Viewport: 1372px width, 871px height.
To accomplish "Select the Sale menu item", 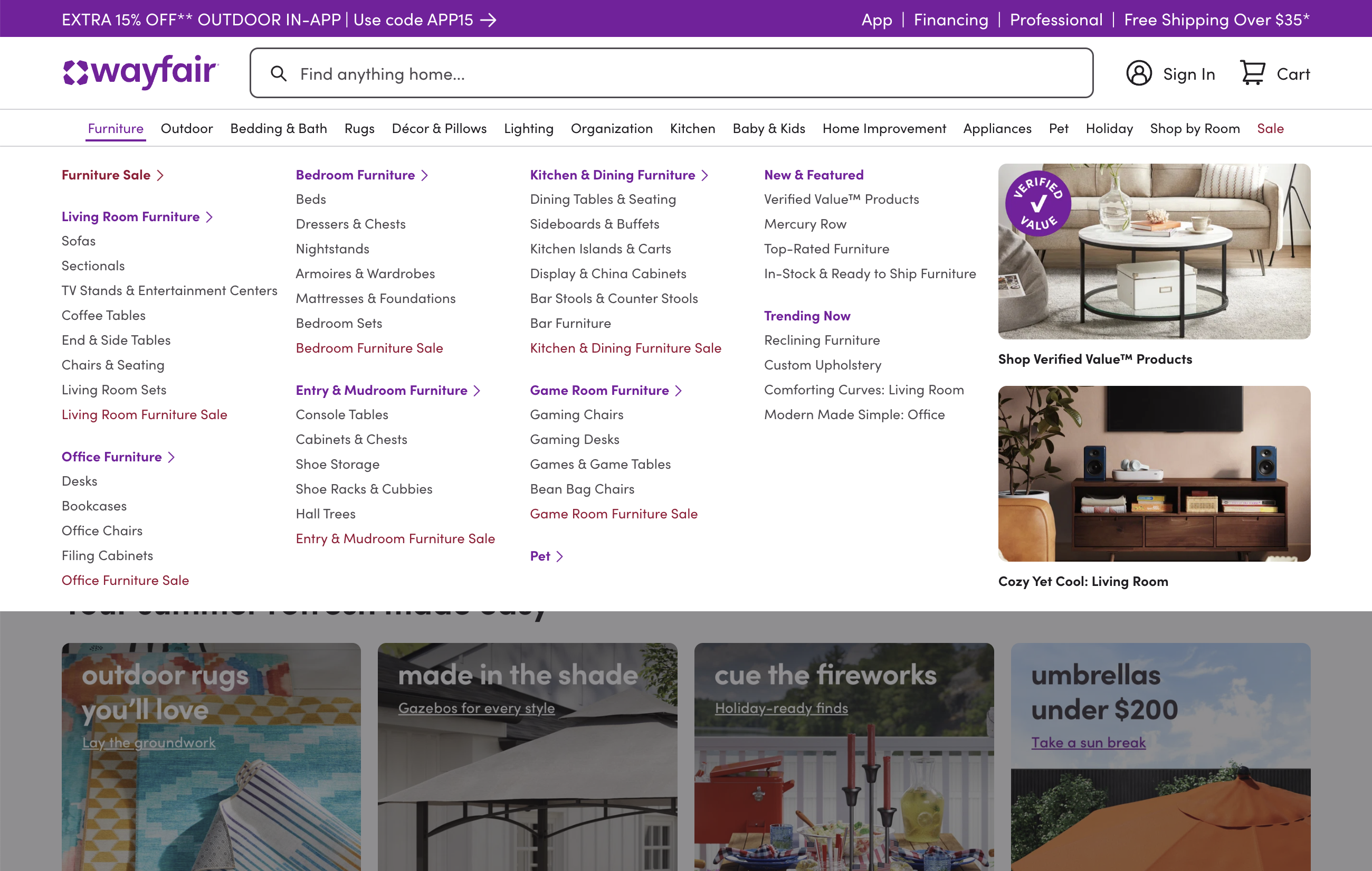I will pos(1270,129).
